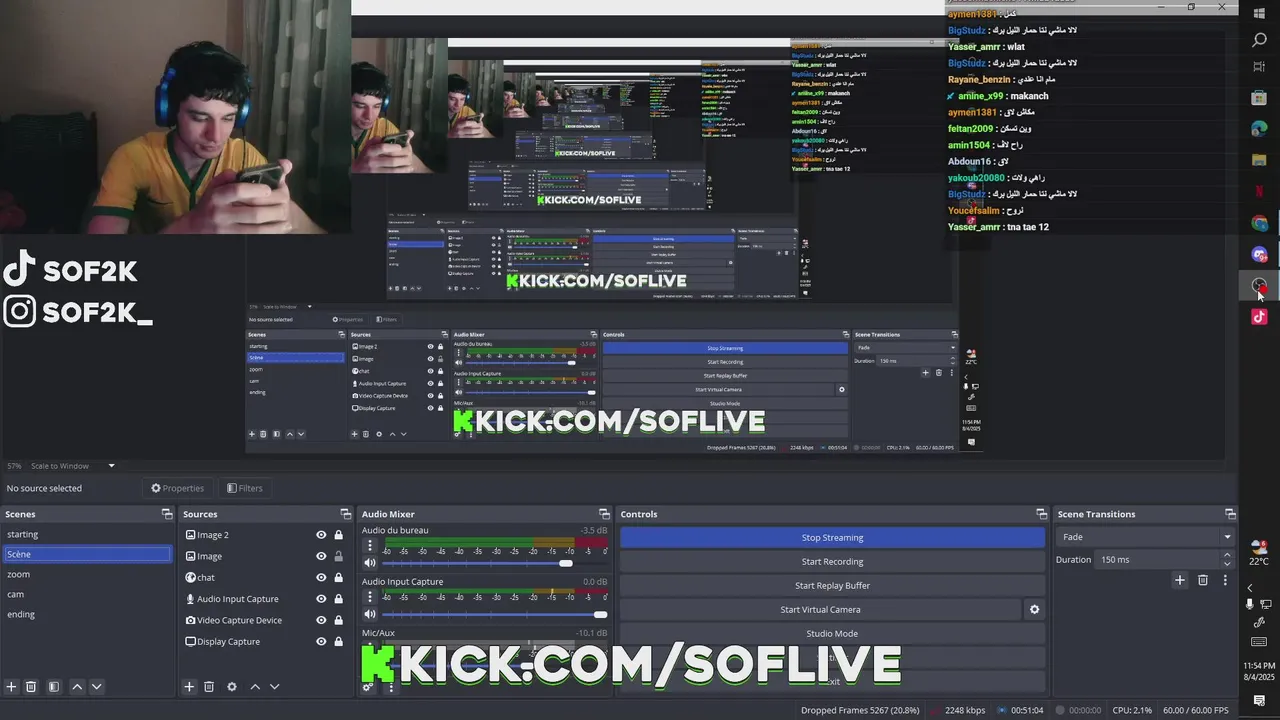Image resolution: width=1280 pixels, height=720 pixels.
Task: Undock the Scene Transitions panel
Action: (1230, 514)
